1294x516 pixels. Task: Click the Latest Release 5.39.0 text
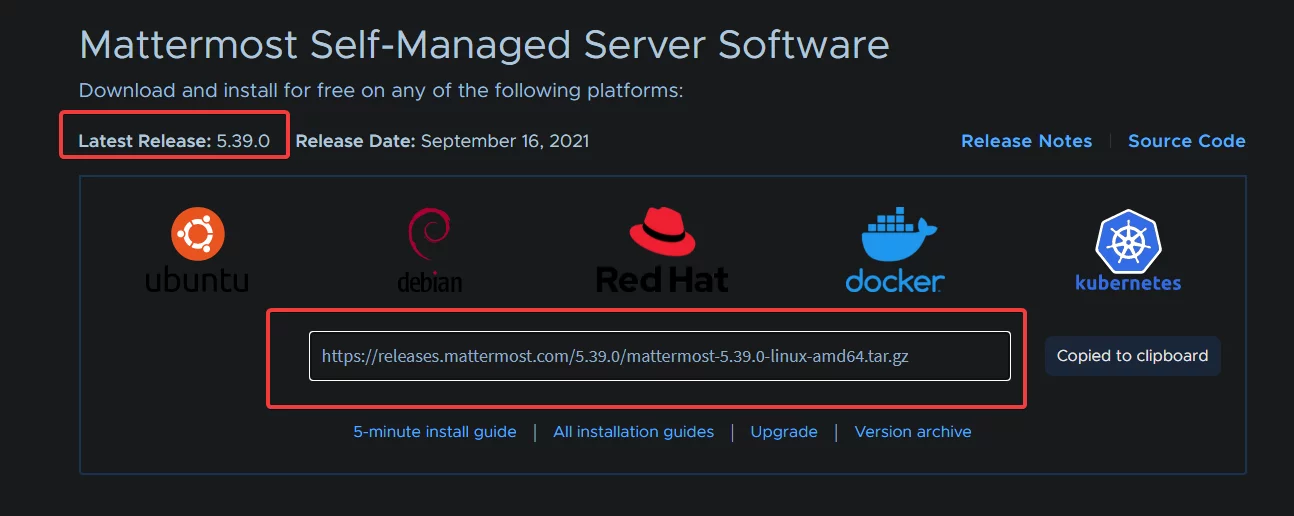tap(174, 141)
